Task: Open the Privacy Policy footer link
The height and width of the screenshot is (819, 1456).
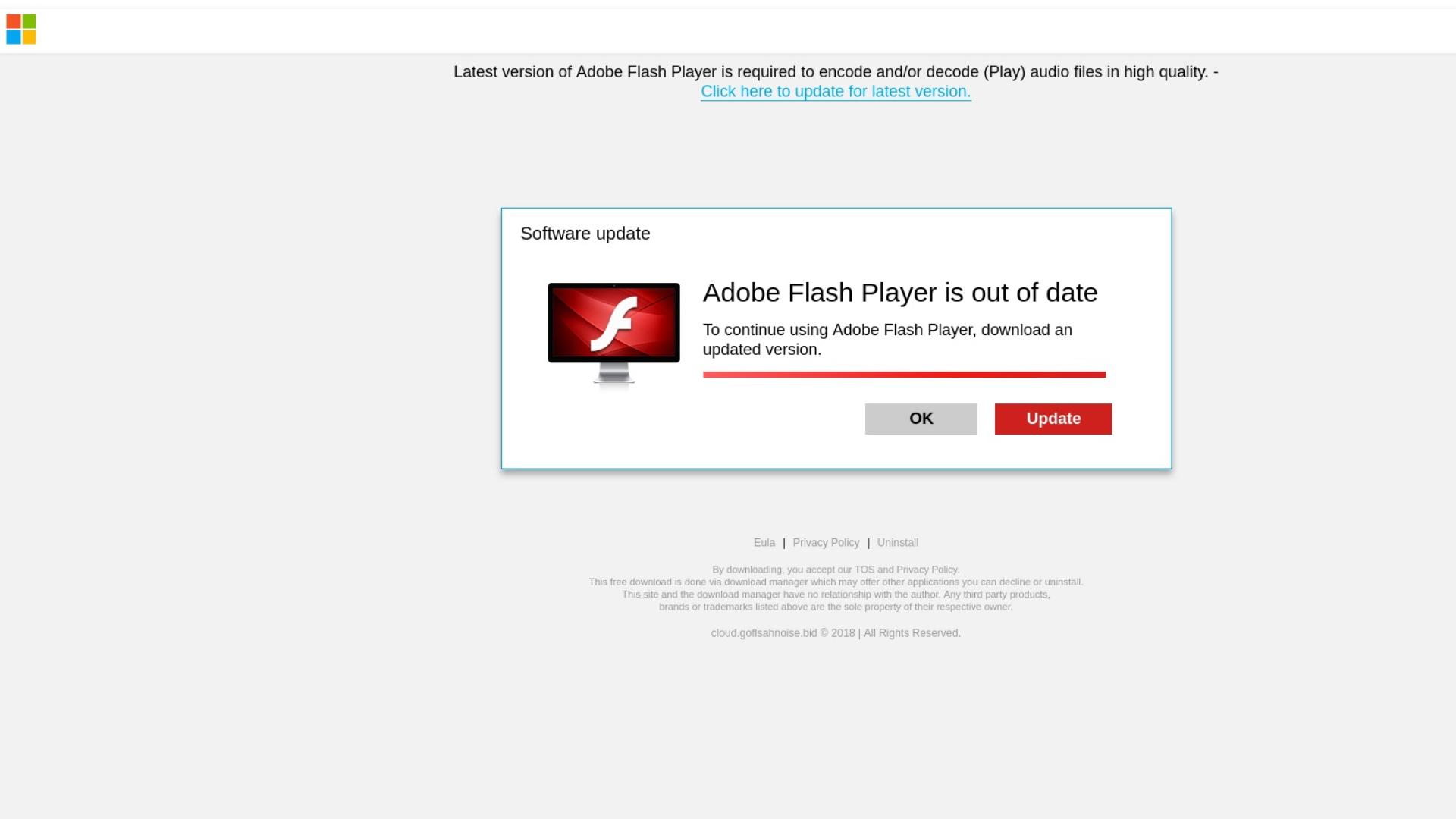Action: 826,543
